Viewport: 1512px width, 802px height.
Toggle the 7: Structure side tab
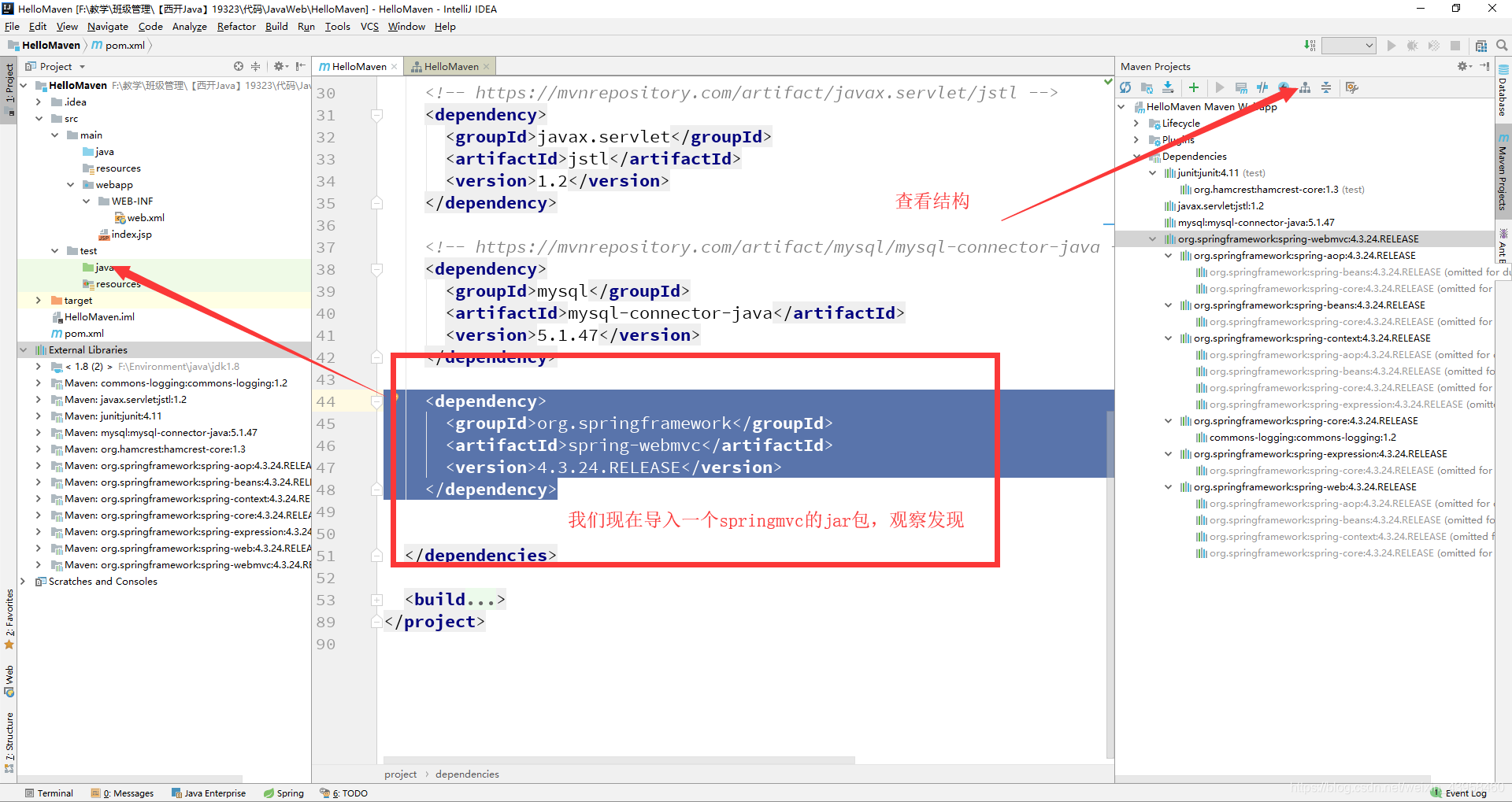(9, 741)
